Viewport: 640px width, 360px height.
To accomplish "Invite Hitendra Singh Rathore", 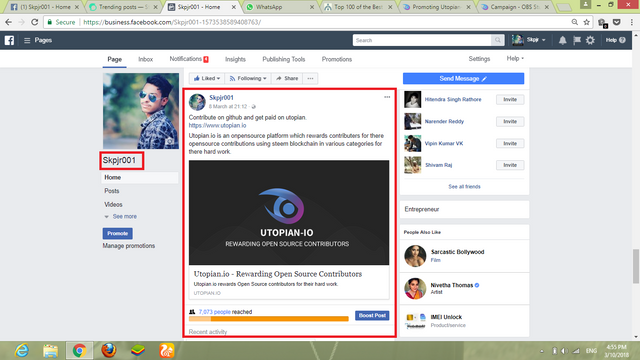I will [x=510, y=100].
